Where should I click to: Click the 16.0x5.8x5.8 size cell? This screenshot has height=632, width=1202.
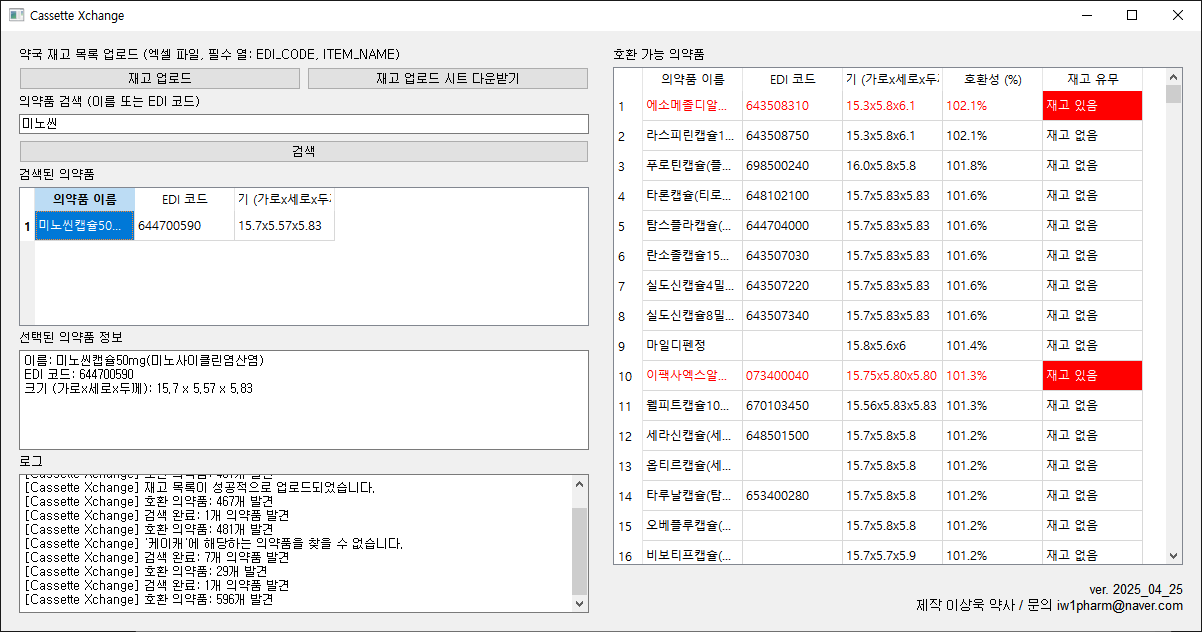(892, 166)
